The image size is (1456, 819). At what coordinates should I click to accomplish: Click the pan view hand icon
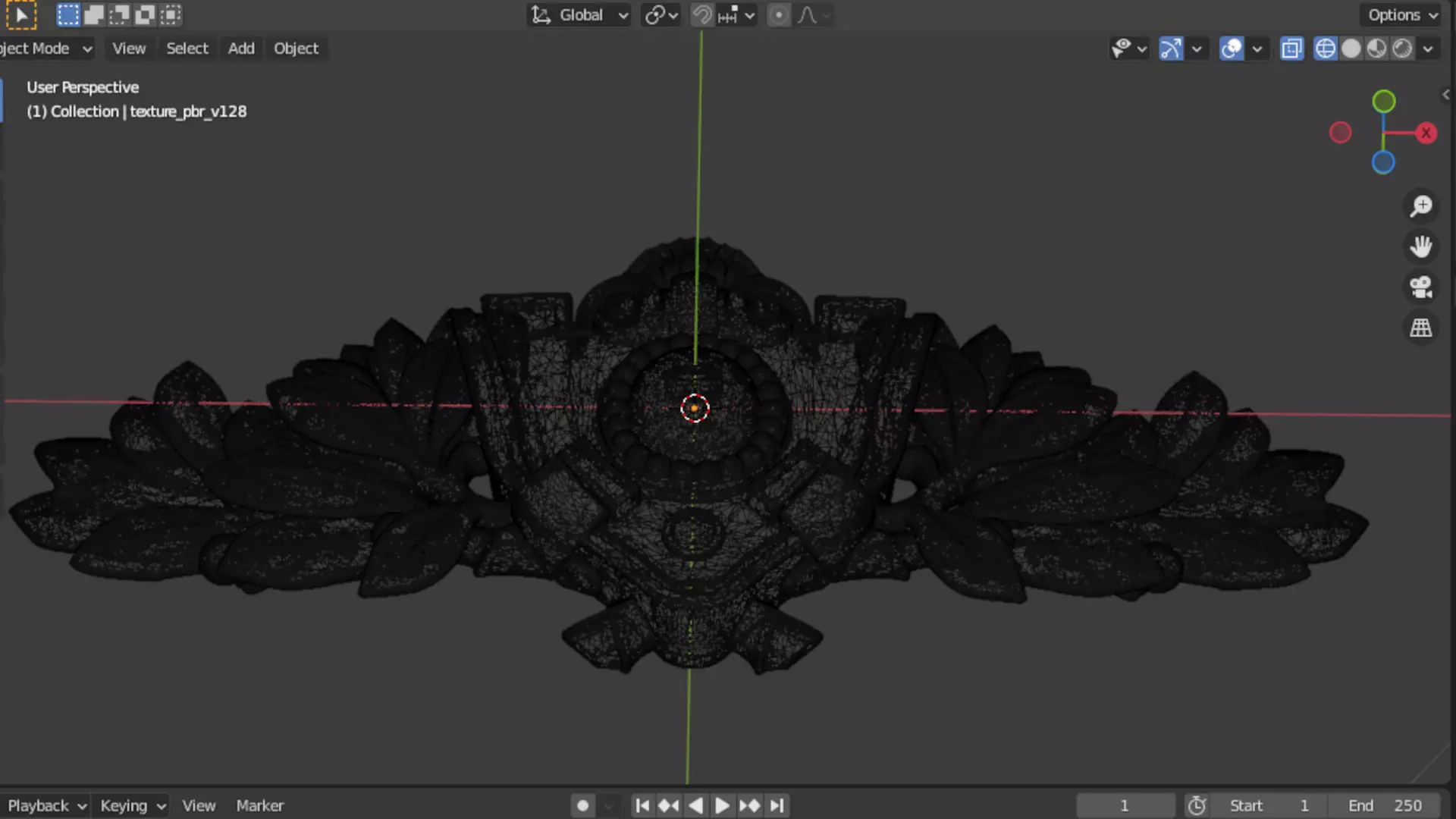pyautogui.click(x=1420, y=246)
